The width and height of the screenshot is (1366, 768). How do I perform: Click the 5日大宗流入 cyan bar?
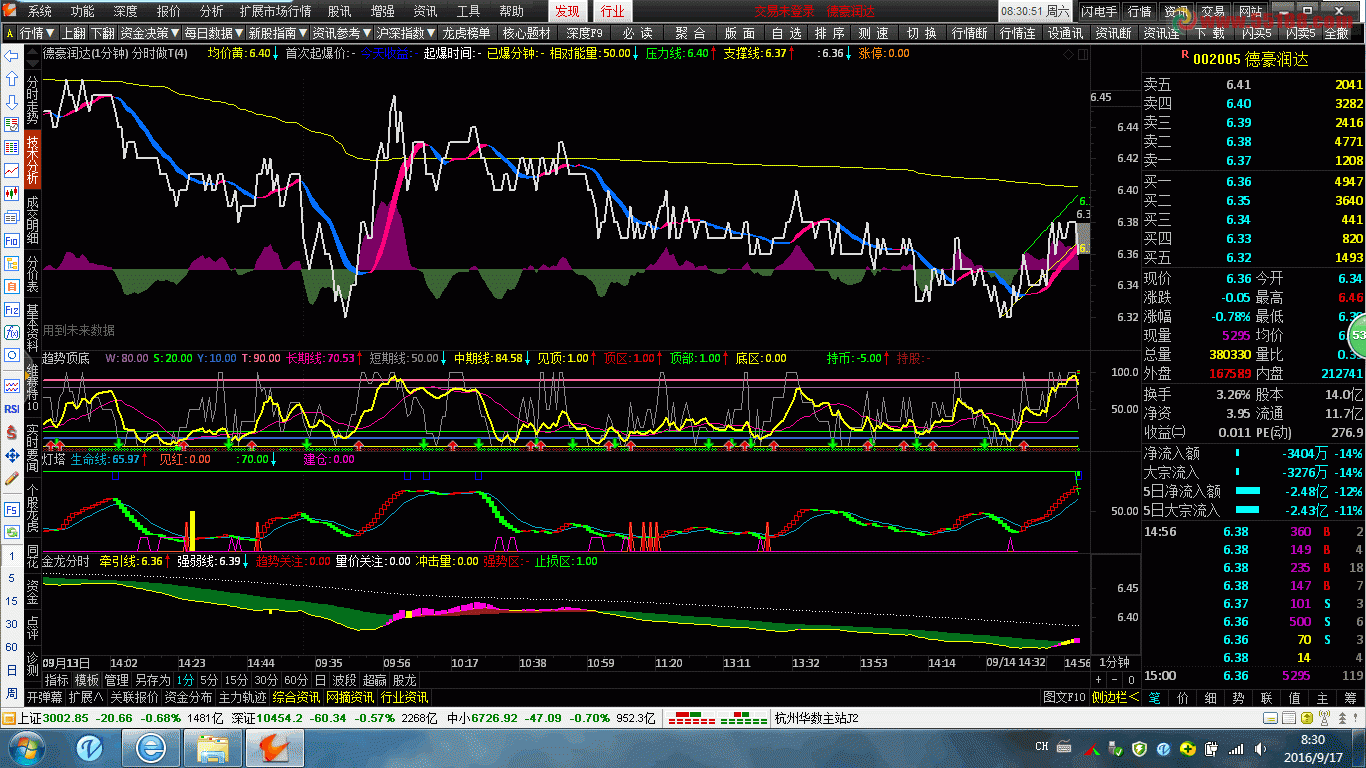(1248, 510)
